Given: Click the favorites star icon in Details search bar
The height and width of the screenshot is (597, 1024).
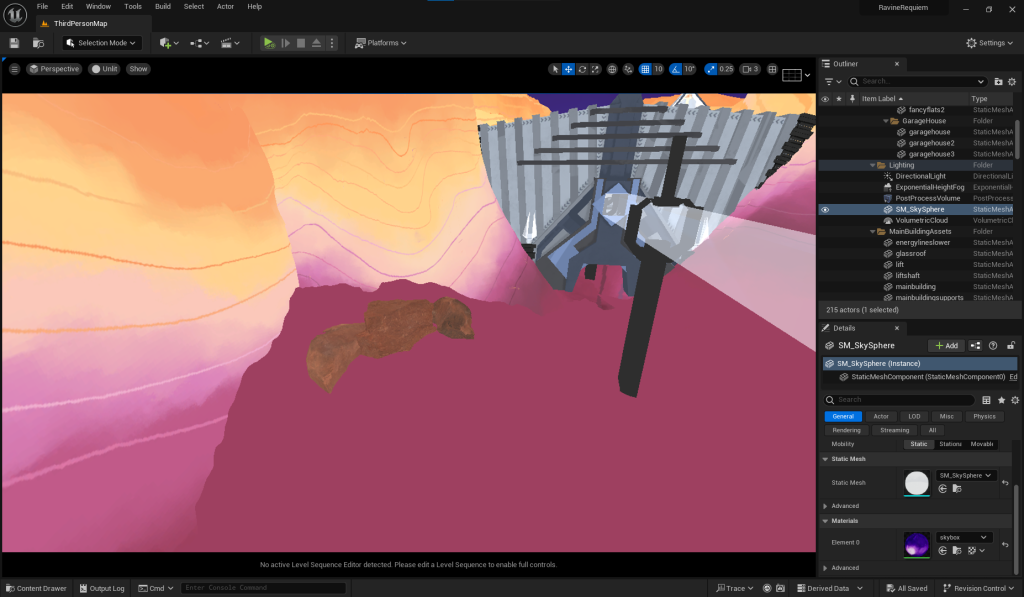Looking at the screenshot, I should pyautogui.click(x=1001, y=399).
